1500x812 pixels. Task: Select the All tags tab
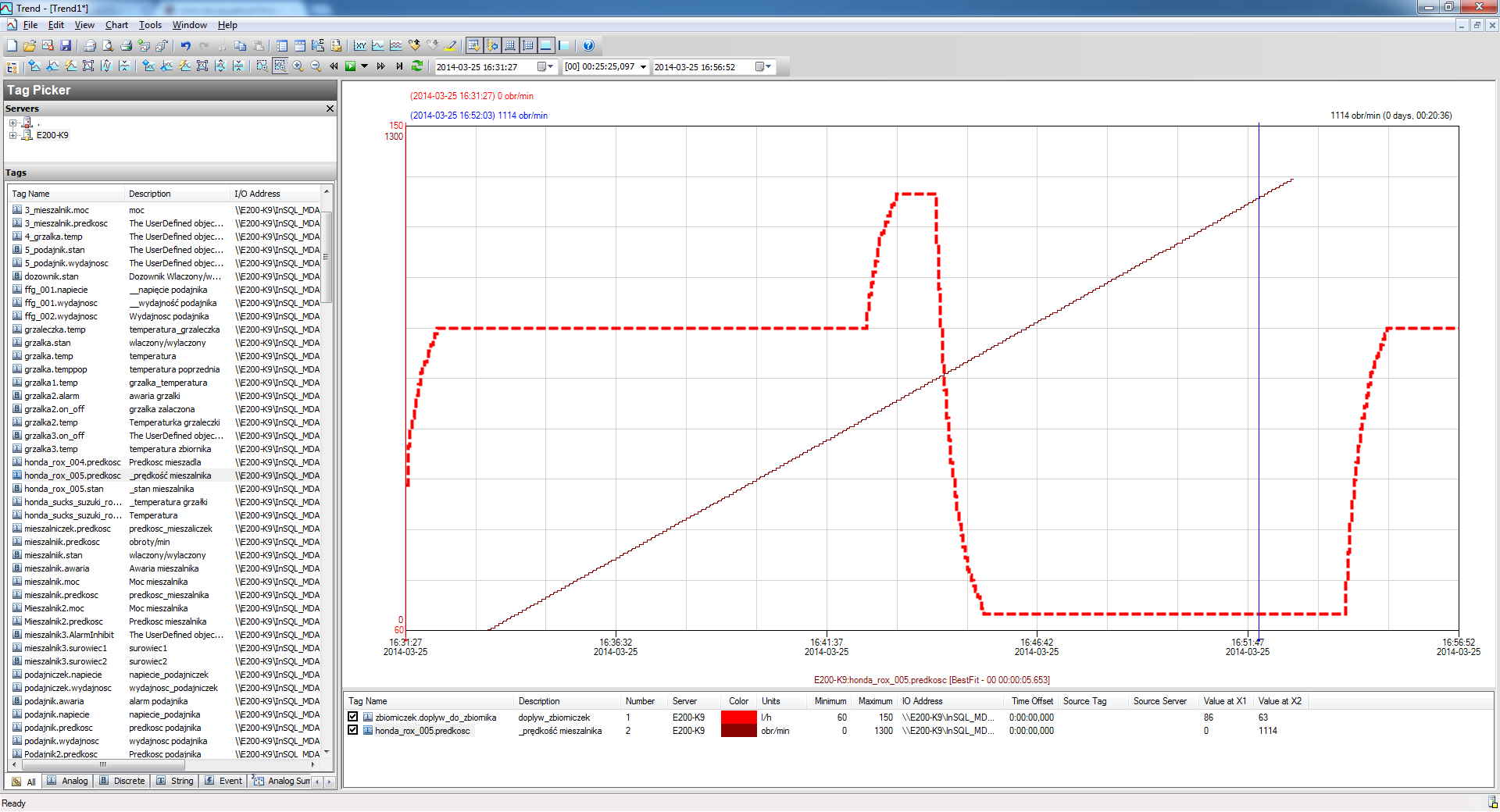point(24,782)
